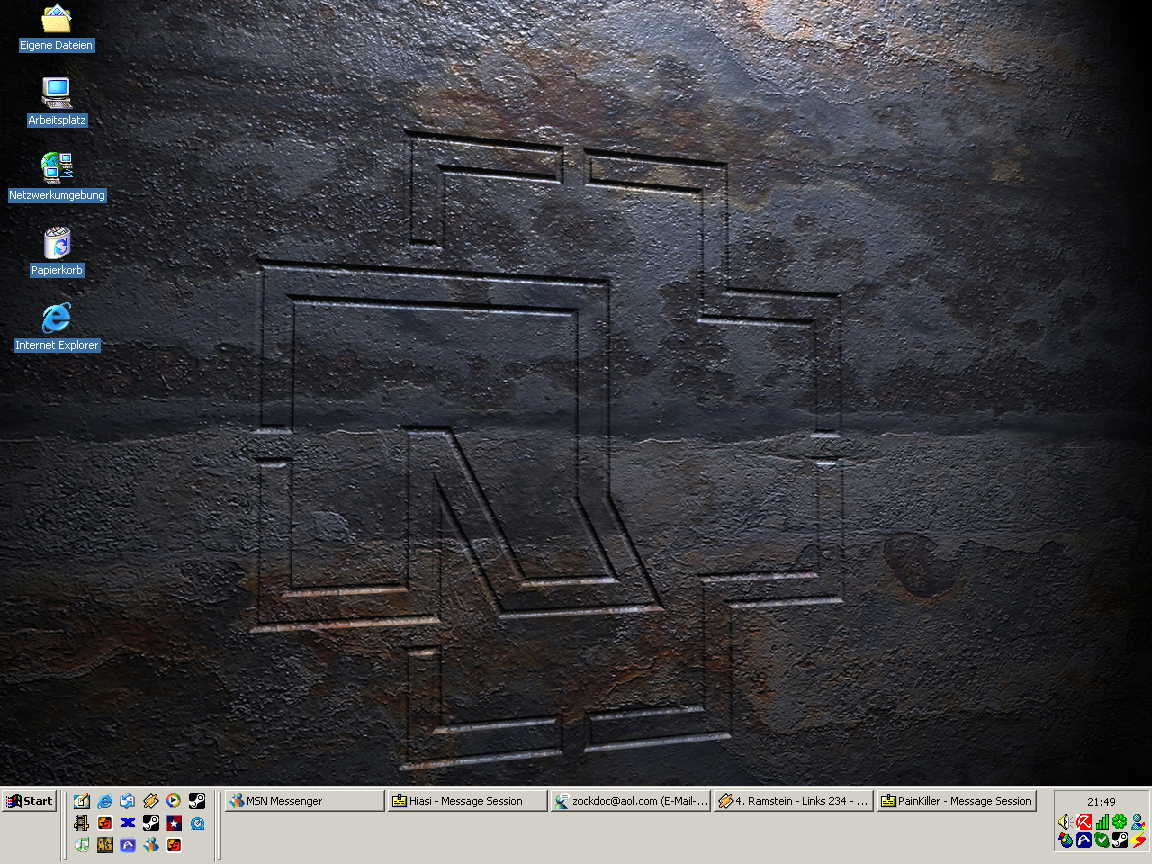Click the AOL icon in system tray
Viewport: 1152px width, 864px height.
(1084, 840)
